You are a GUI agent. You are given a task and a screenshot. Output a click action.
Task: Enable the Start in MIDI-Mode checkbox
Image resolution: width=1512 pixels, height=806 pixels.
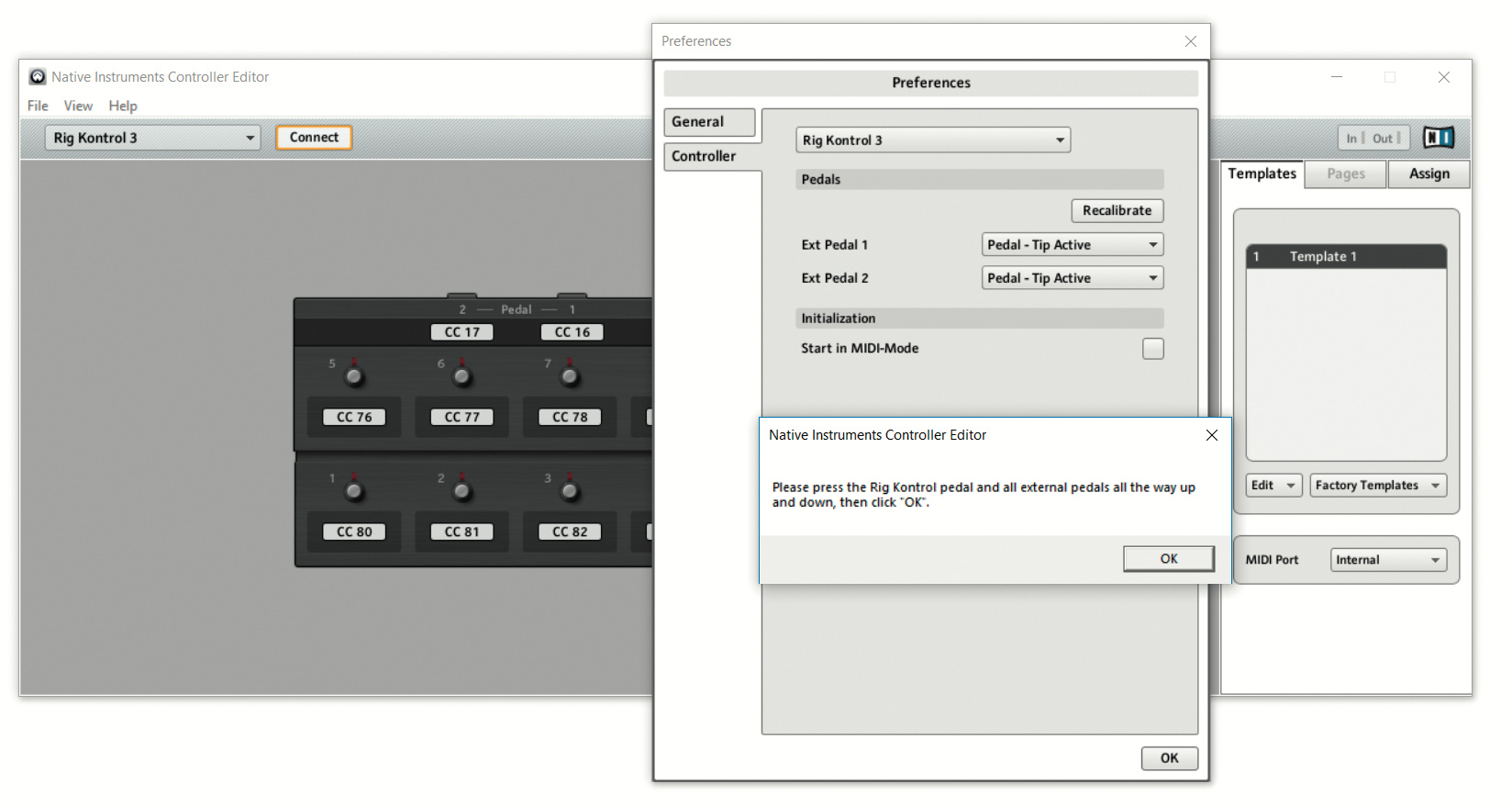[x=1152, y=349]
